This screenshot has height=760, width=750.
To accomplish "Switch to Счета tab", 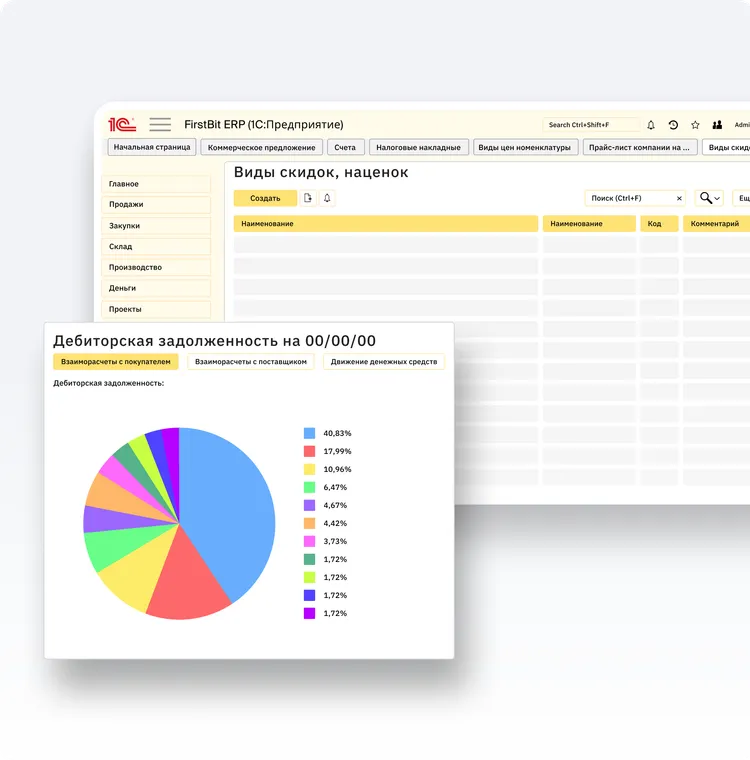I will (x=345, y=147).
